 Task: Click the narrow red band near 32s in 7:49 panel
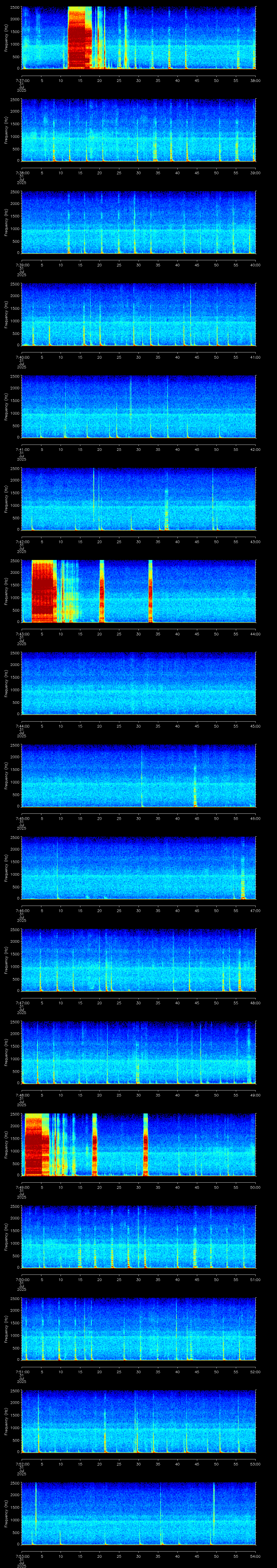point(146,1144)
